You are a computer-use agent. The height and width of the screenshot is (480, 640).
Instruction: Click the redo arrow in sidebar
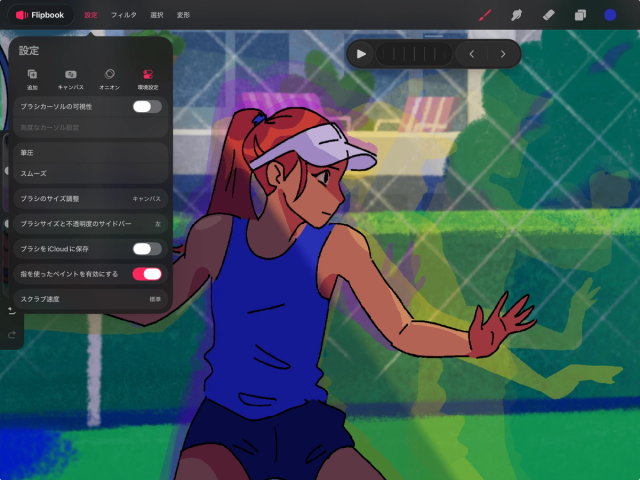(12, 335)
